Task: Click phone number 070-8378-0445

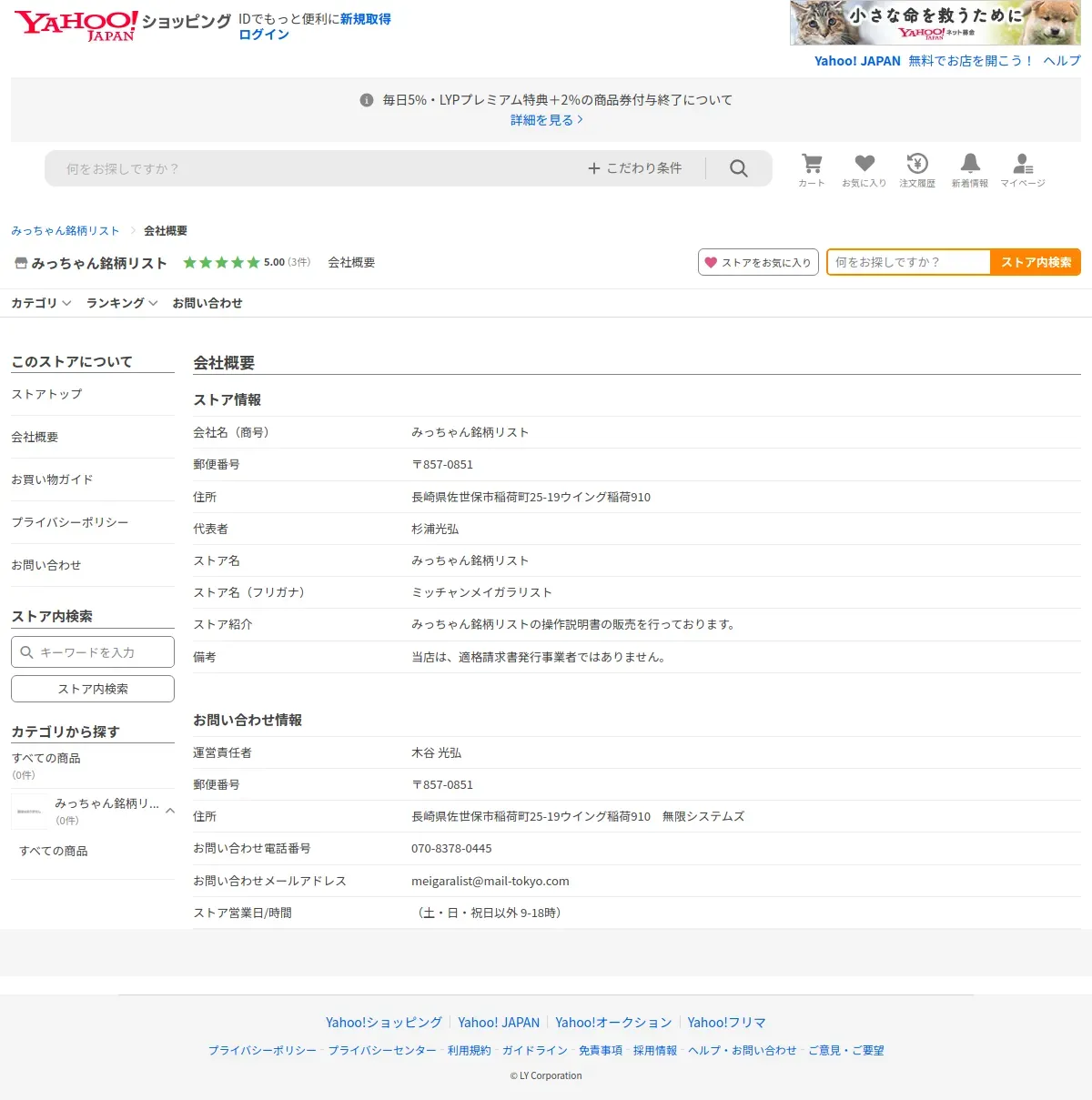Action: click(451, 848)
